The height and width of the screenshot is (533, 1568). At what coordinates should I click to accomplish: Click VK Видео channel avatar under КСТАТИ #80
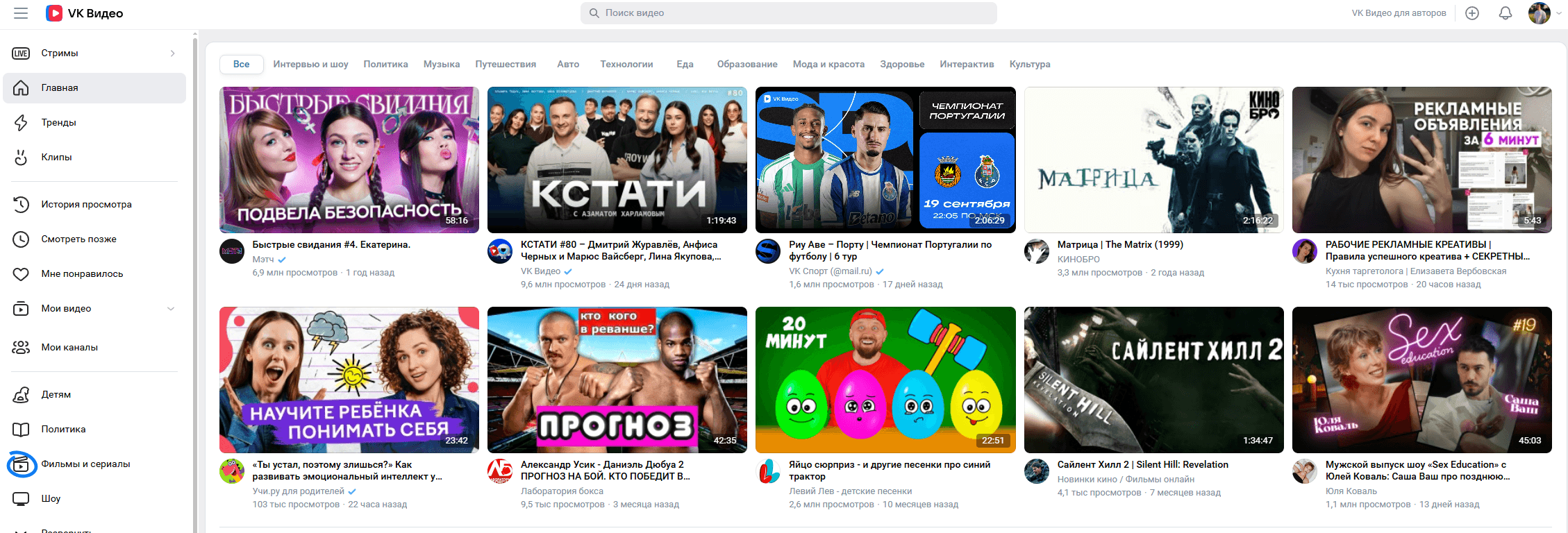pyautogui.click(x=500, y=251)
